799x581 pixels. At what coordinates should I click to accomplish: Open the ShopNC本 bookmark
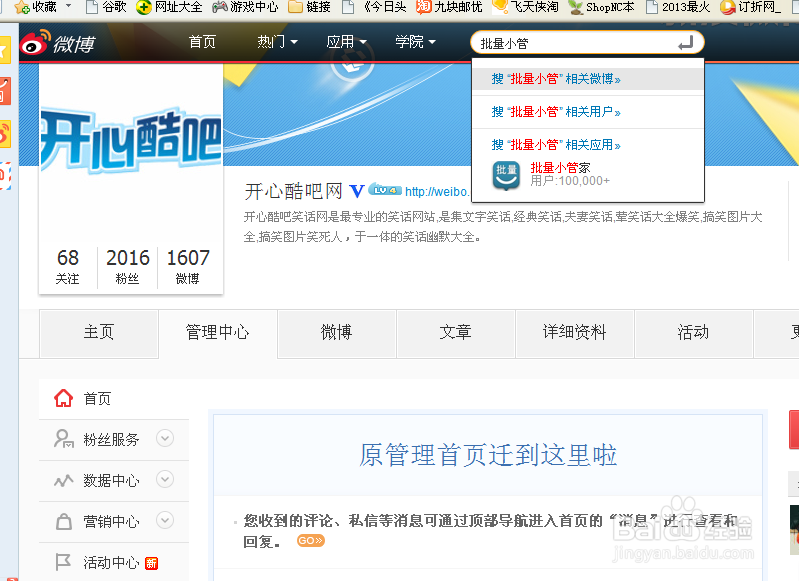(601, 7)
